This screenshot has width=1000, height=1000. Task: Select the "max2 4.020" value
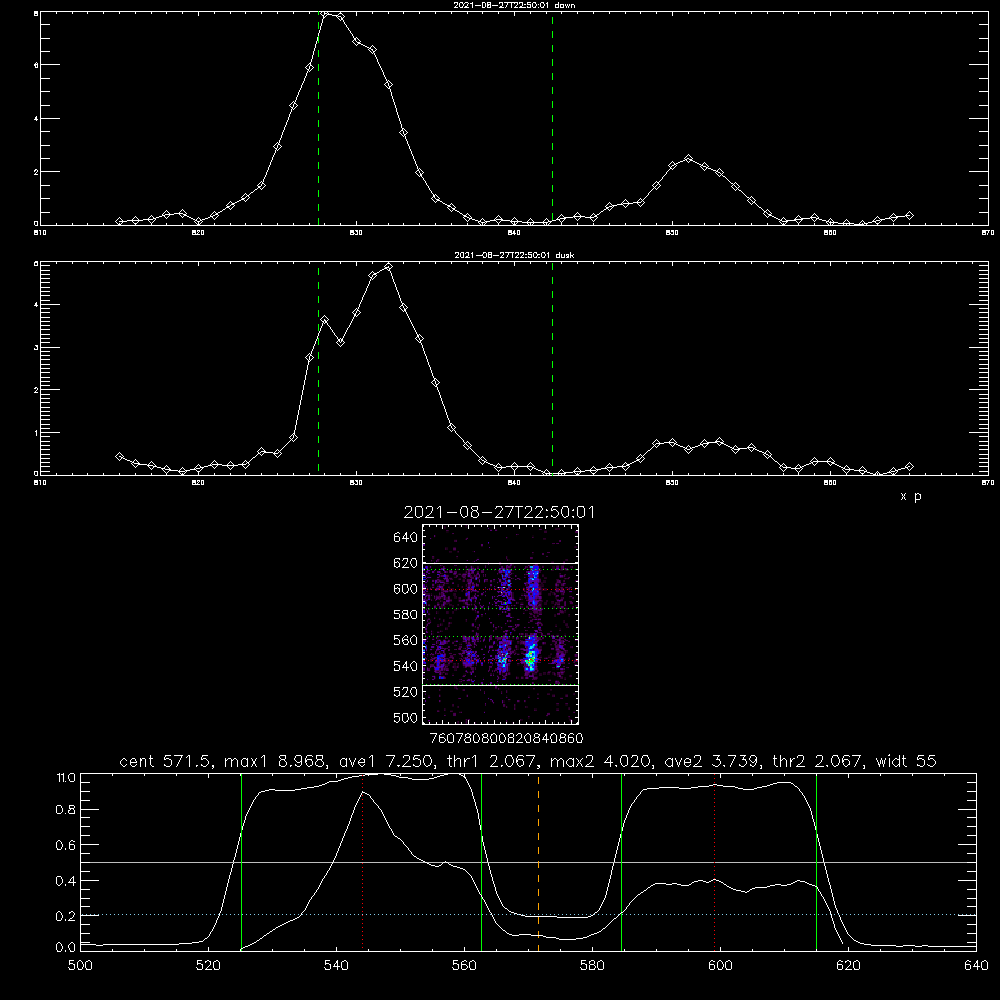(x=601, y=761)
